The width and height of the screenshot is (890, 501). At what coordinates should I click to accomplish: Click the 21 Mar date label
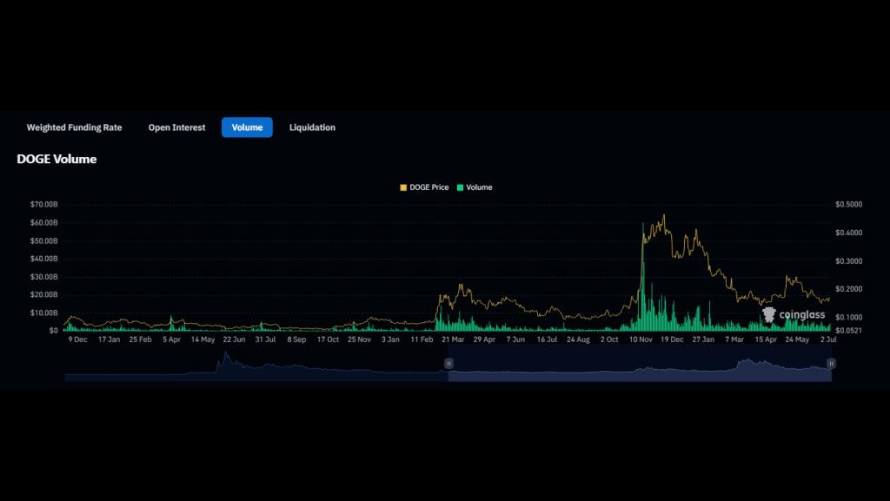(452, 339)
